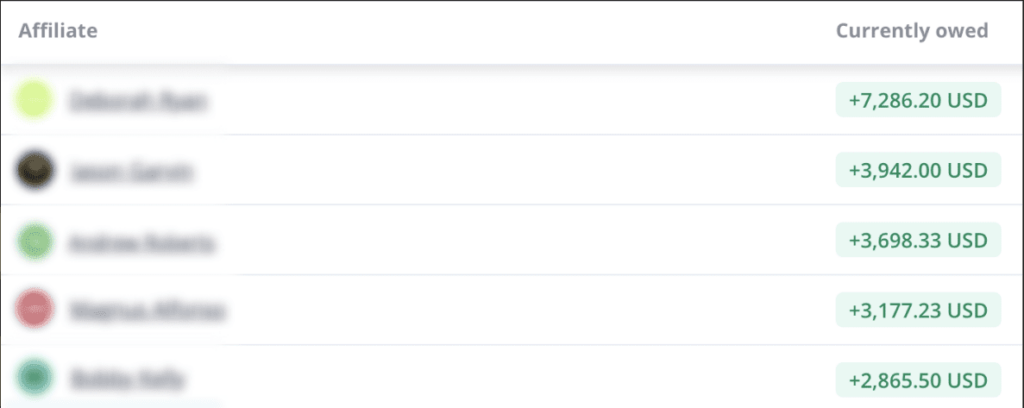Click the +3,177.23 USD owed badge
This screenshot has height=408, width=1024.
pos(918,309)
